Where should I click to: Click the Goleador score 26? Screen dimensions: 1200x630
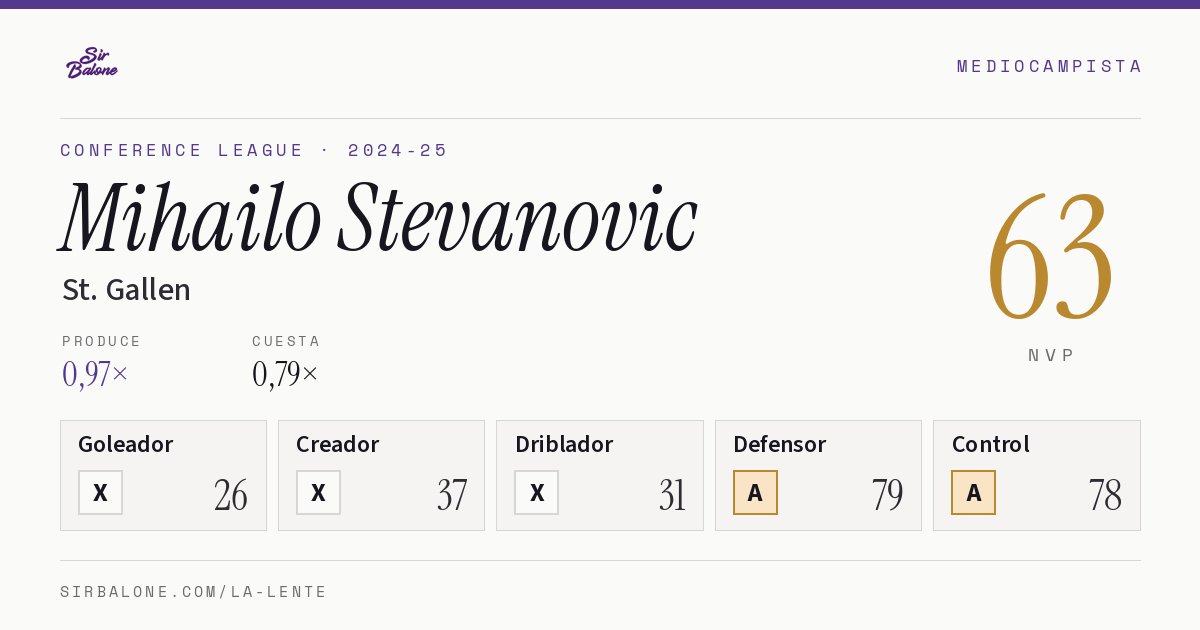click(231, 495)
